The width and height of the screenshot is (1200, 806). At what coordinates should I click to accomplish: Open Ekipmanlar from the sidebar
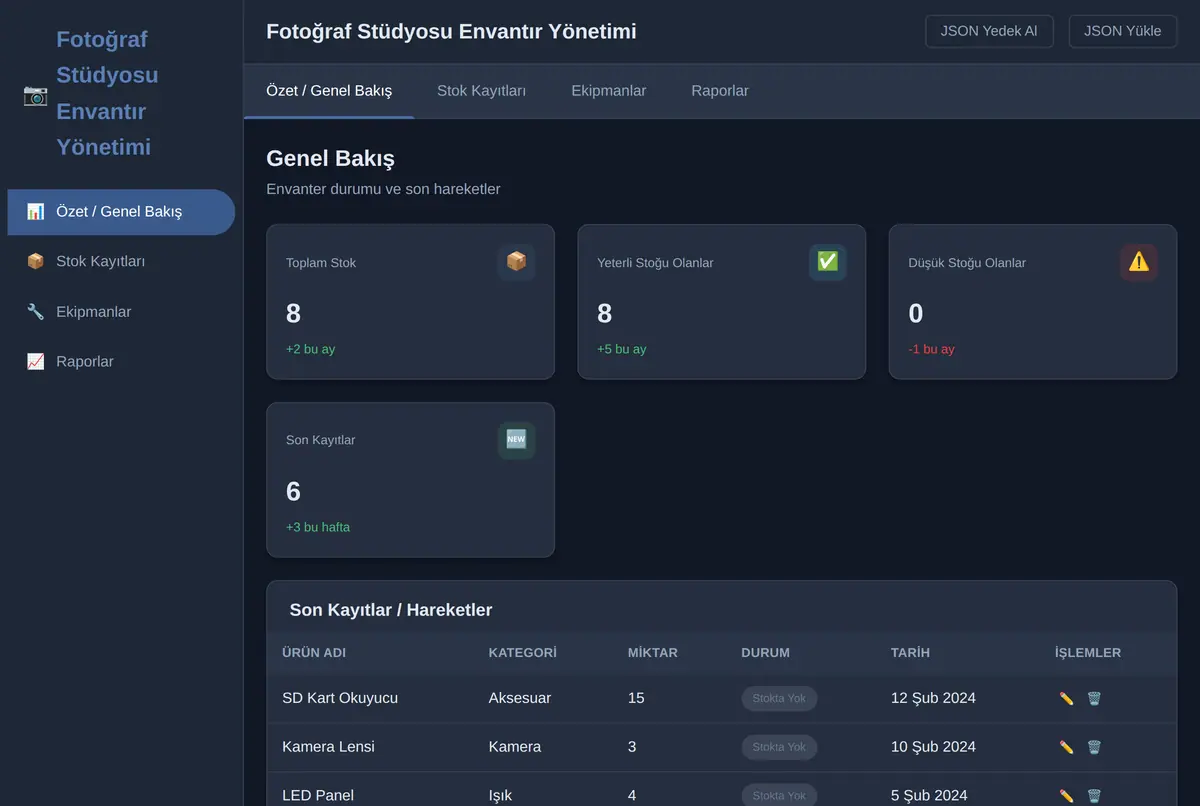point(121,312)
